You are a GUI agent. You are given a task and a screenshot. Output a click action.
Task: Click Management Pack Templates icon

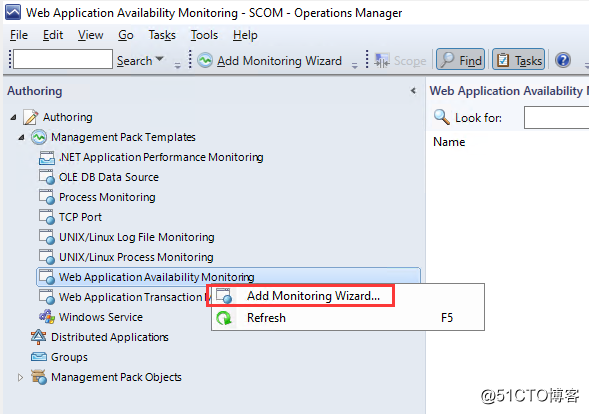click(39, 137)
